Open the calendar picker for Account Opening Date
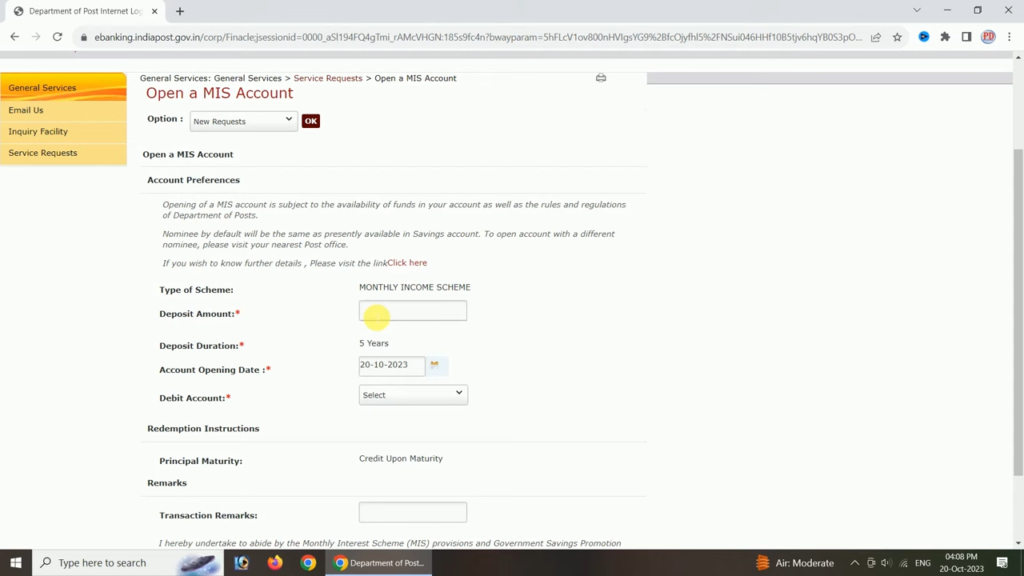This screenshot has height=576, width=1024. 435,366
